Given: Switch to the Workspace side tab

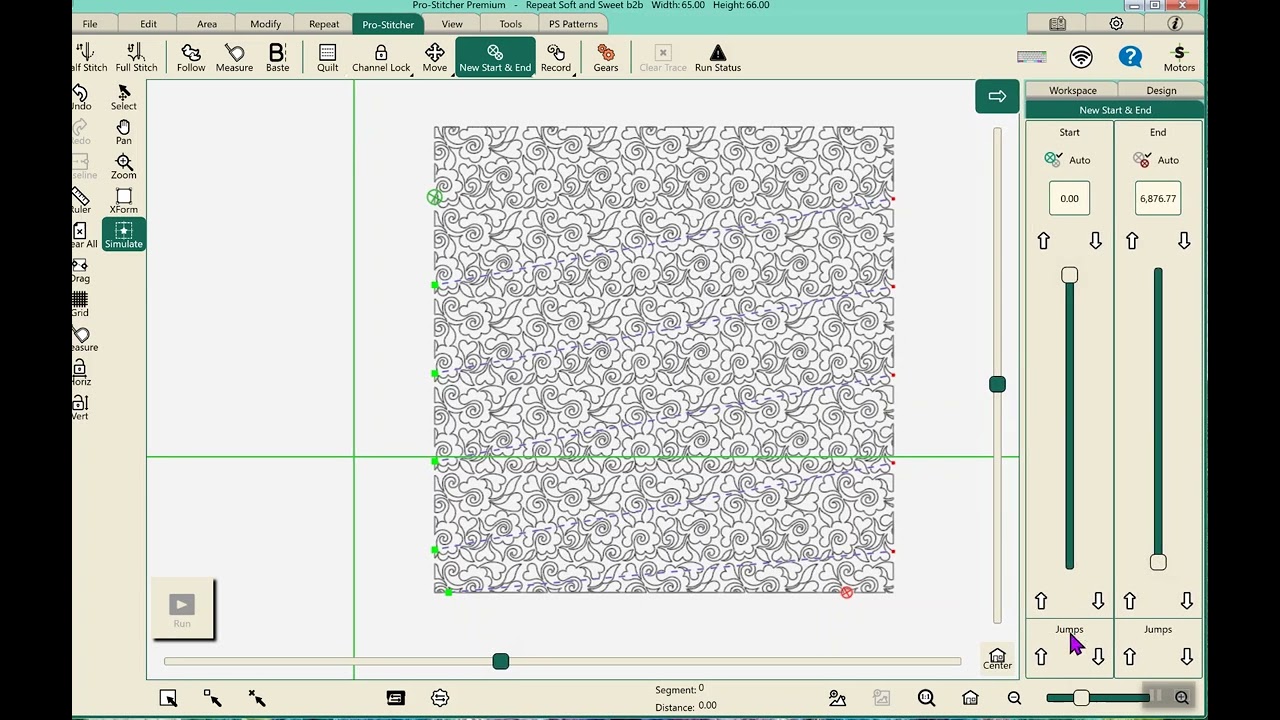Looking at the screenshot, I should (1072, 91).
